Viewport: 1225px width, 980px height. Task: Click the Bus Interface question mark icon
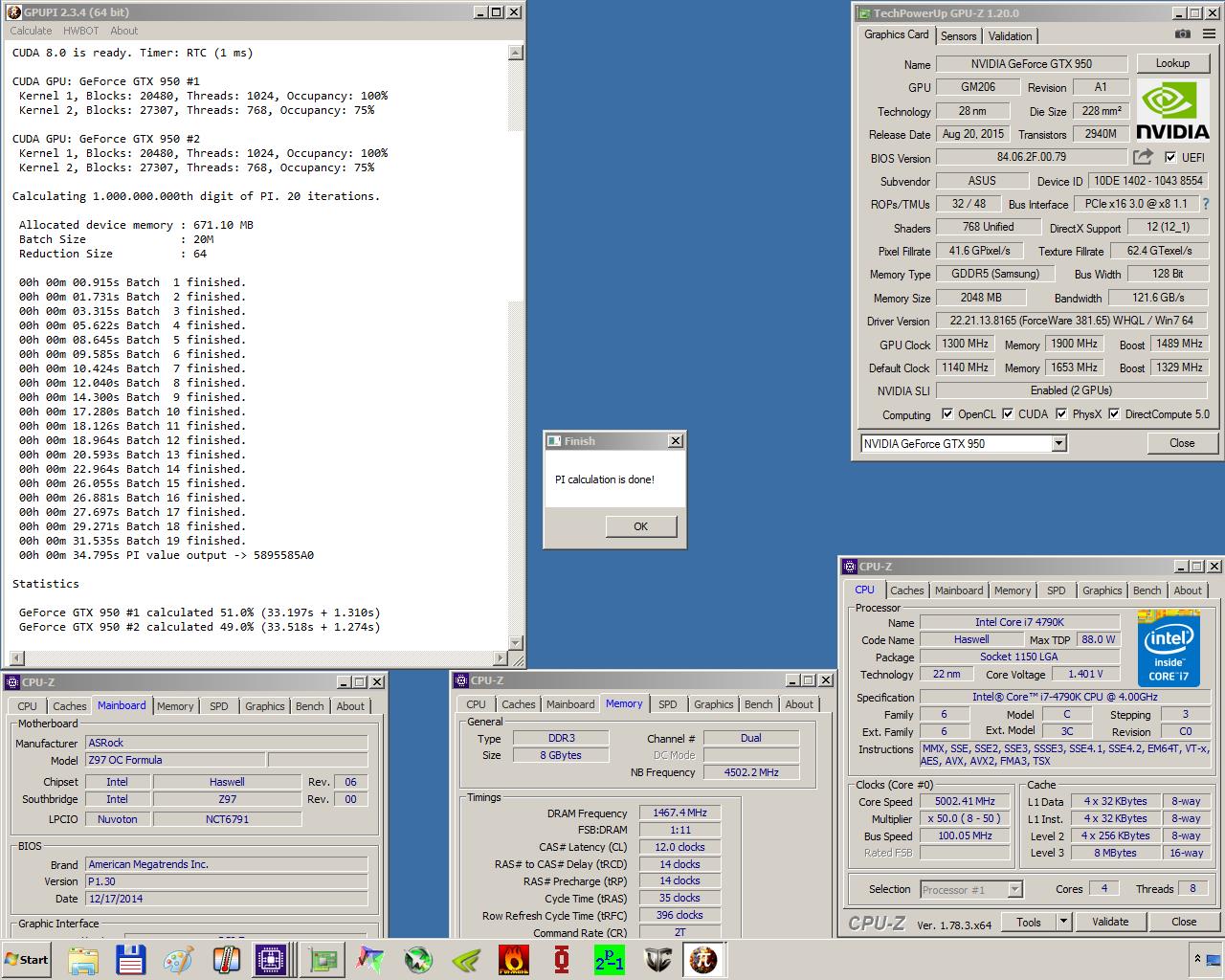tap(1206, 204)
